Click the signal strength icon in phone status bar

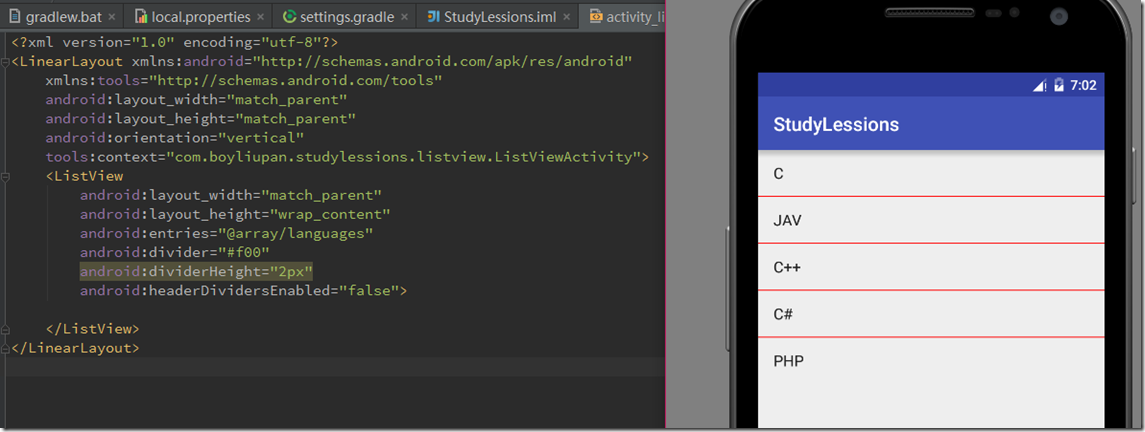pyautogui.click(x=1039, y=86)
